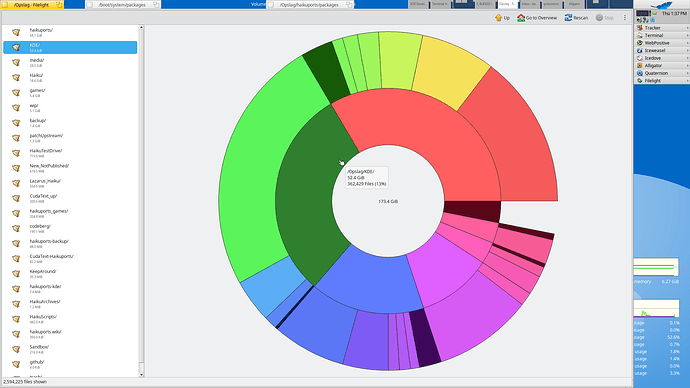690x388 pixels.
Task: Click the games/ folder icon
Action: tap(16, 92)
